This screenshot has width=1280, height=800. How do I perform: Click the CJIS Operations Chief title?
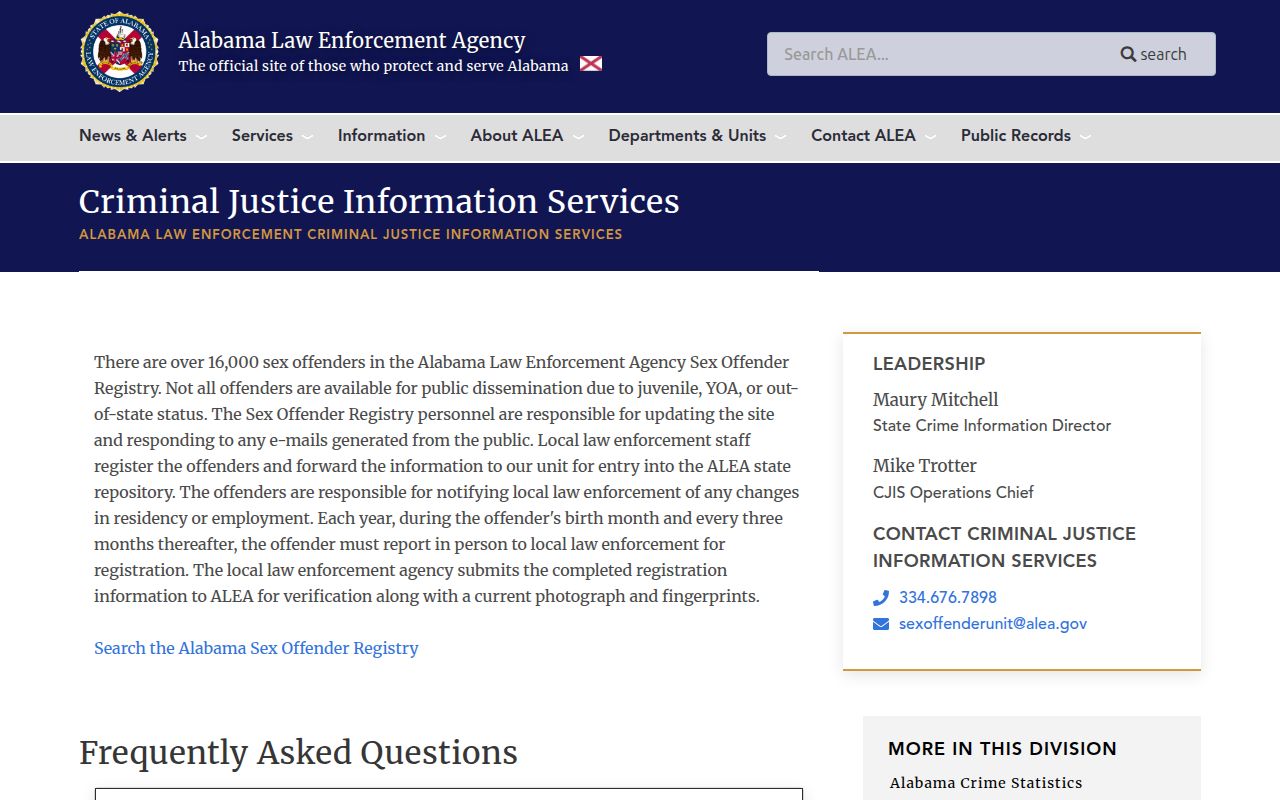[953, 492]
